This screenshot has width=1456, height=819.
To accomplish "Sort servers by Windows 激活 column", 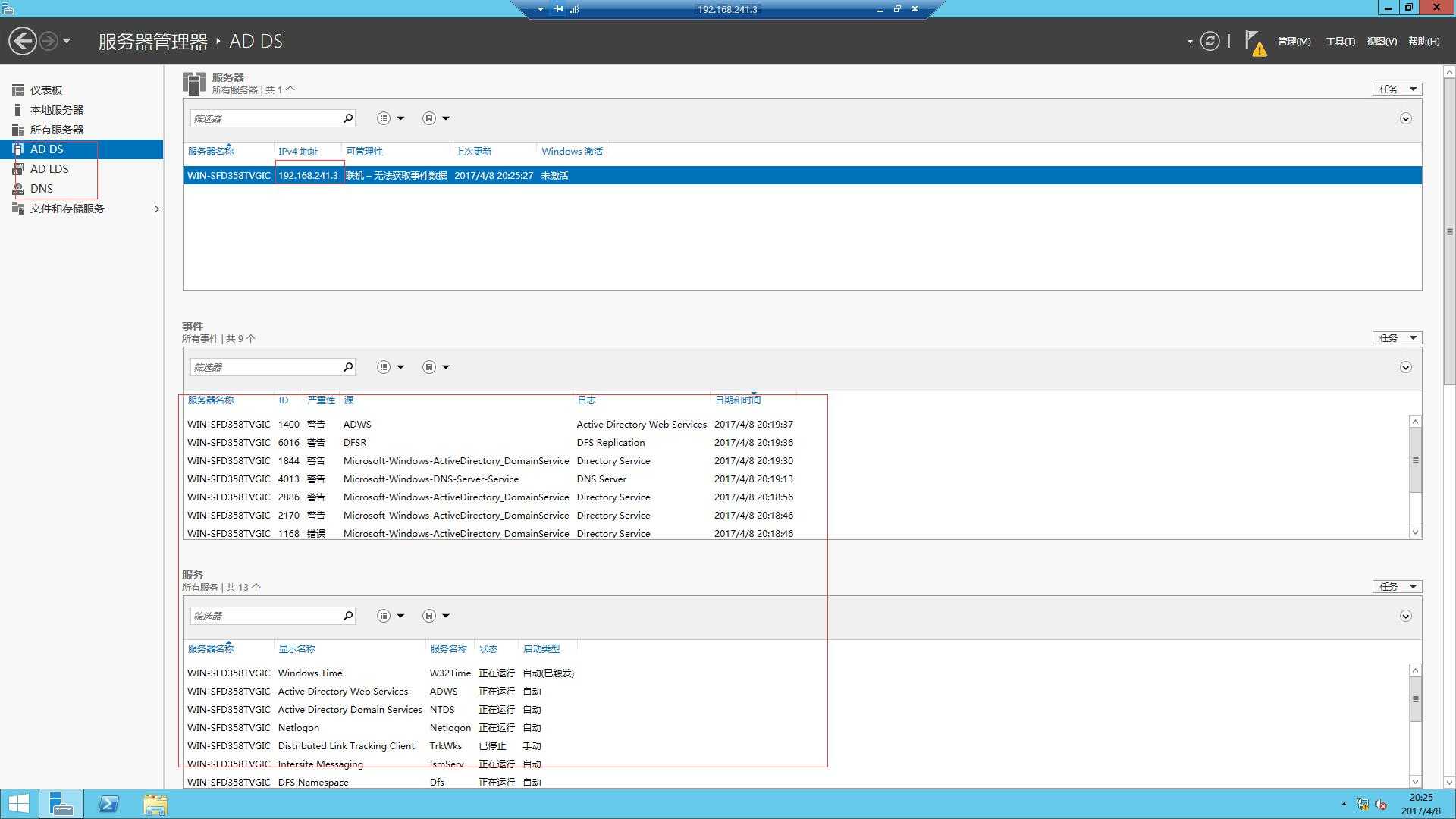I will click(x=572, y=152).
